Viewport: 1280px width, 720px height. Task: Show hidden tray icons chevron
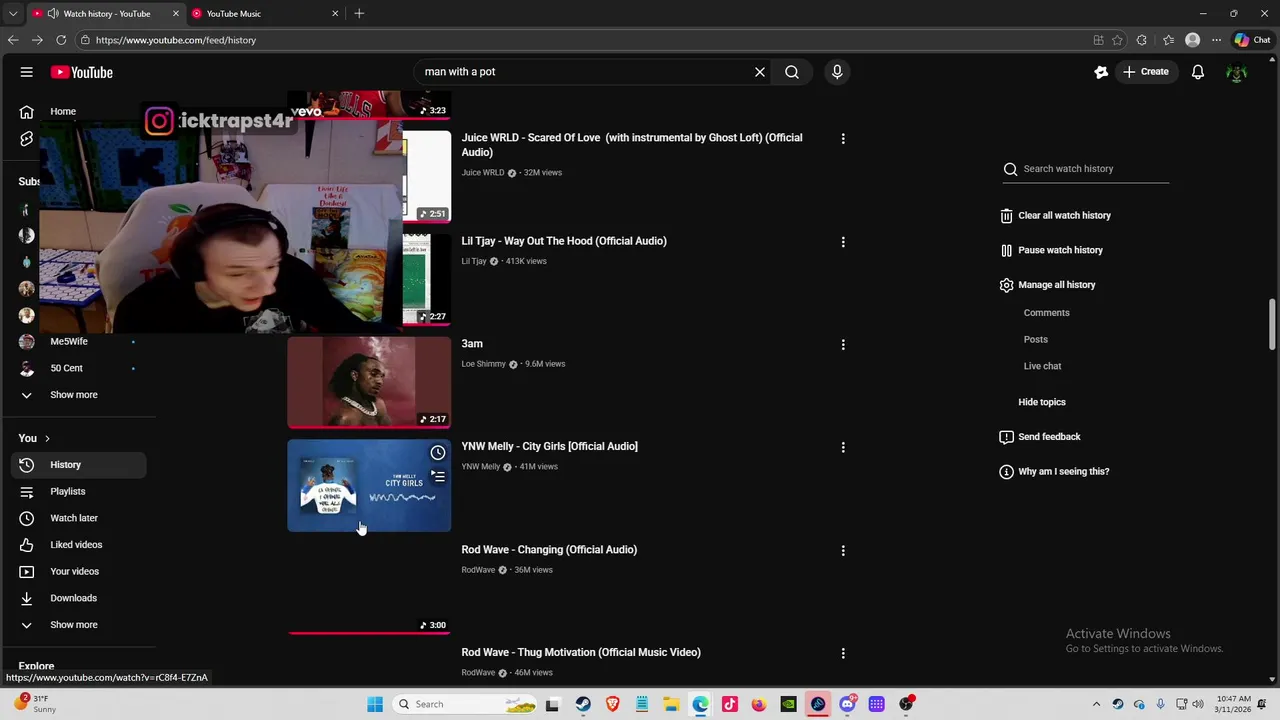(x=1096, y=704)
